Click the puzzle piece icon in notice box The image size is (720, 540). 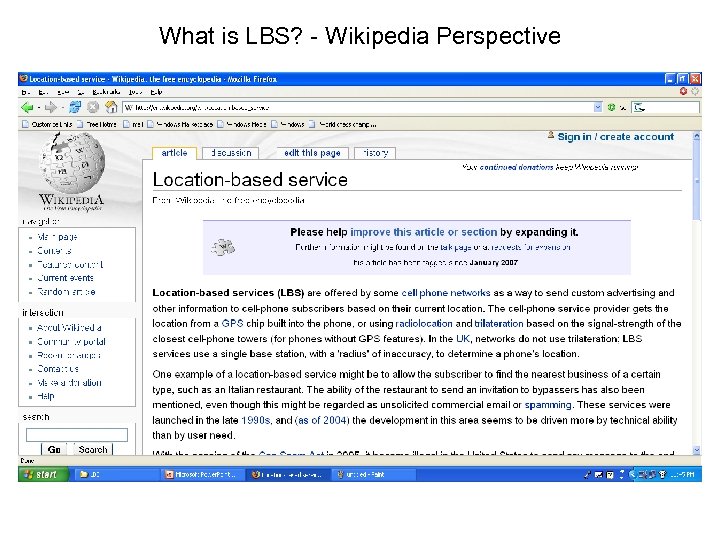(x=223, y=247)
